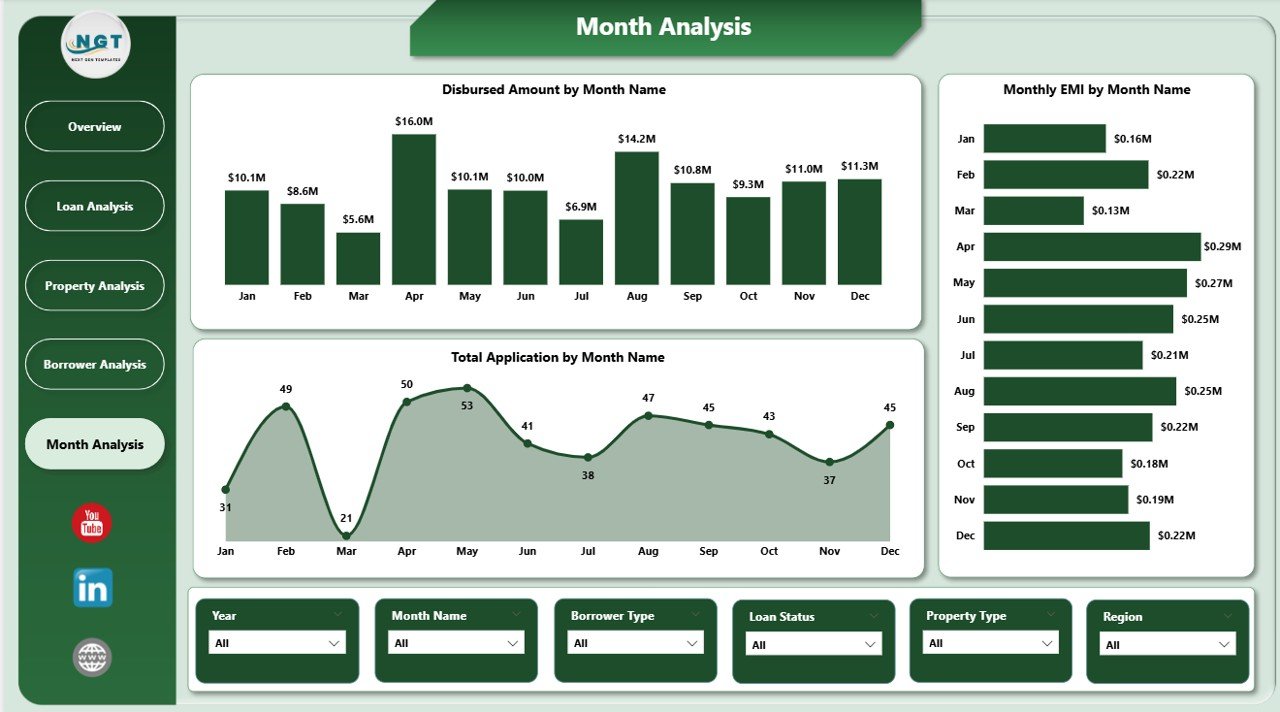Switch to Loan Analysis page
Screen dimensions: 1280x712
(x=94, y=206)
